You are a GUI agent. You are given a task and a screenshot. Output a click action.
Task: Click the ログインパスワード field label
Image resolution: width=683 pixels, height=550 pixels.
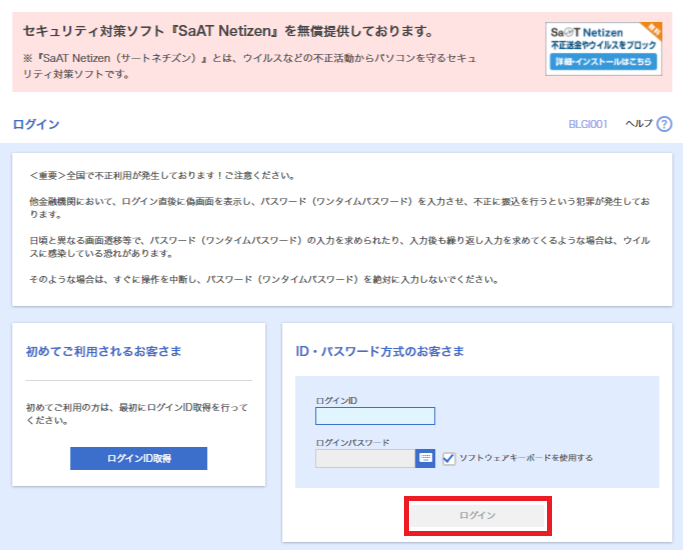tap(352, 442)
